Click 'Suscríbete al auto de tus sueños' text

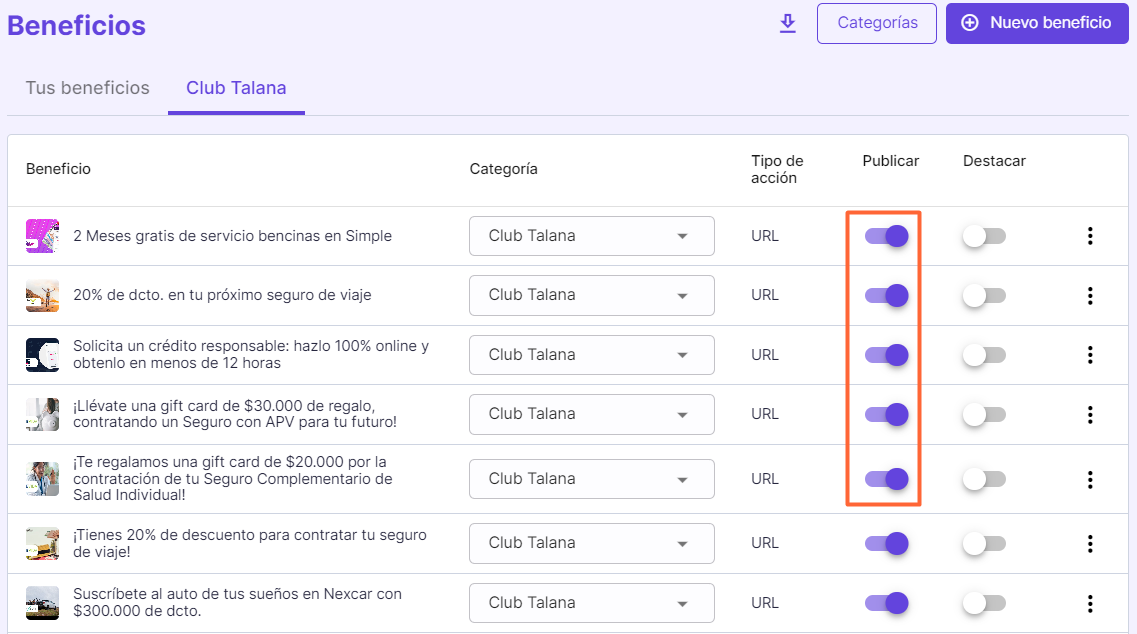click(237, 602)
